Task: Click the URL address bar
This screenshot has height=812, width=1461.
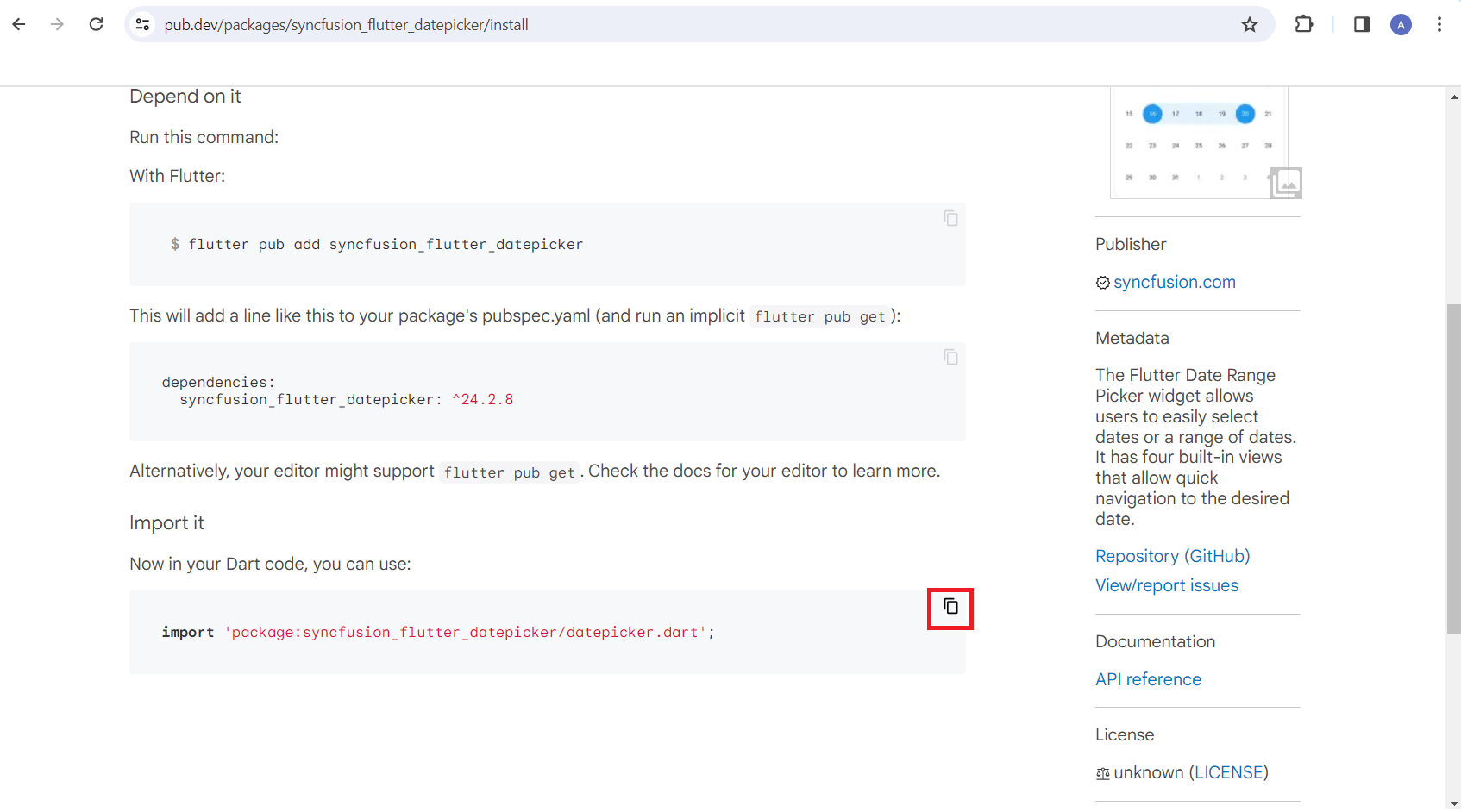Action: 690,25
